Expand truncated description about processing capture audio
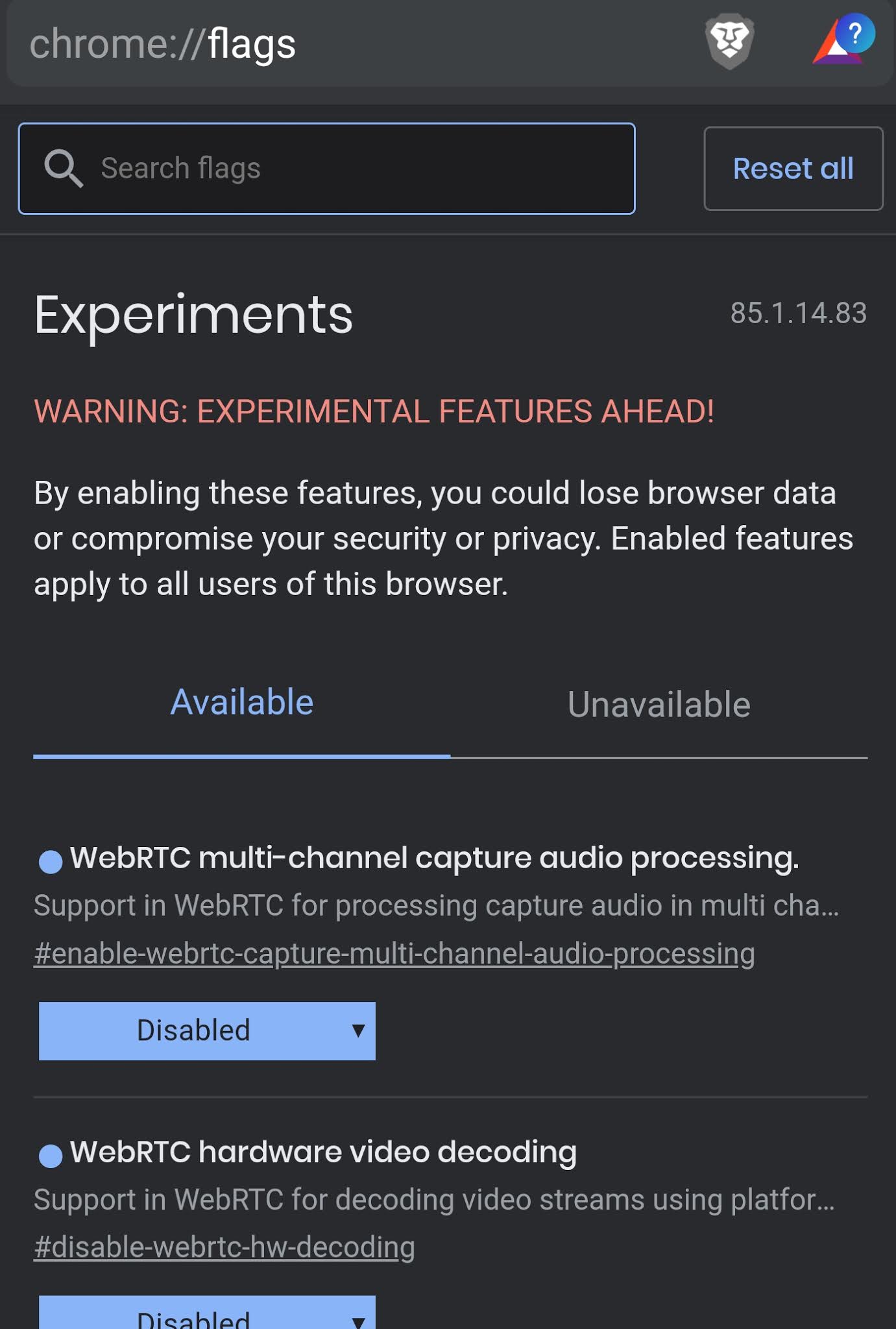Screen dimensions: 896x1329 point(436,905)
